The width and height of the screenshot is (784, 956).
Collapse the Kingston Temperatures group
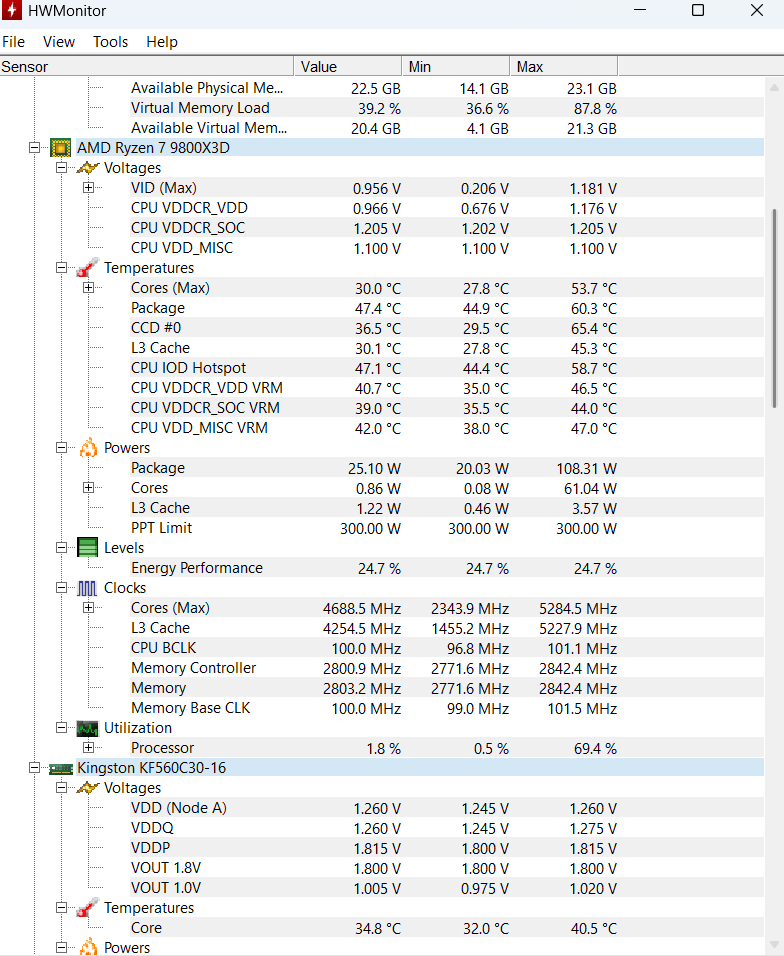tap(62, 908)
